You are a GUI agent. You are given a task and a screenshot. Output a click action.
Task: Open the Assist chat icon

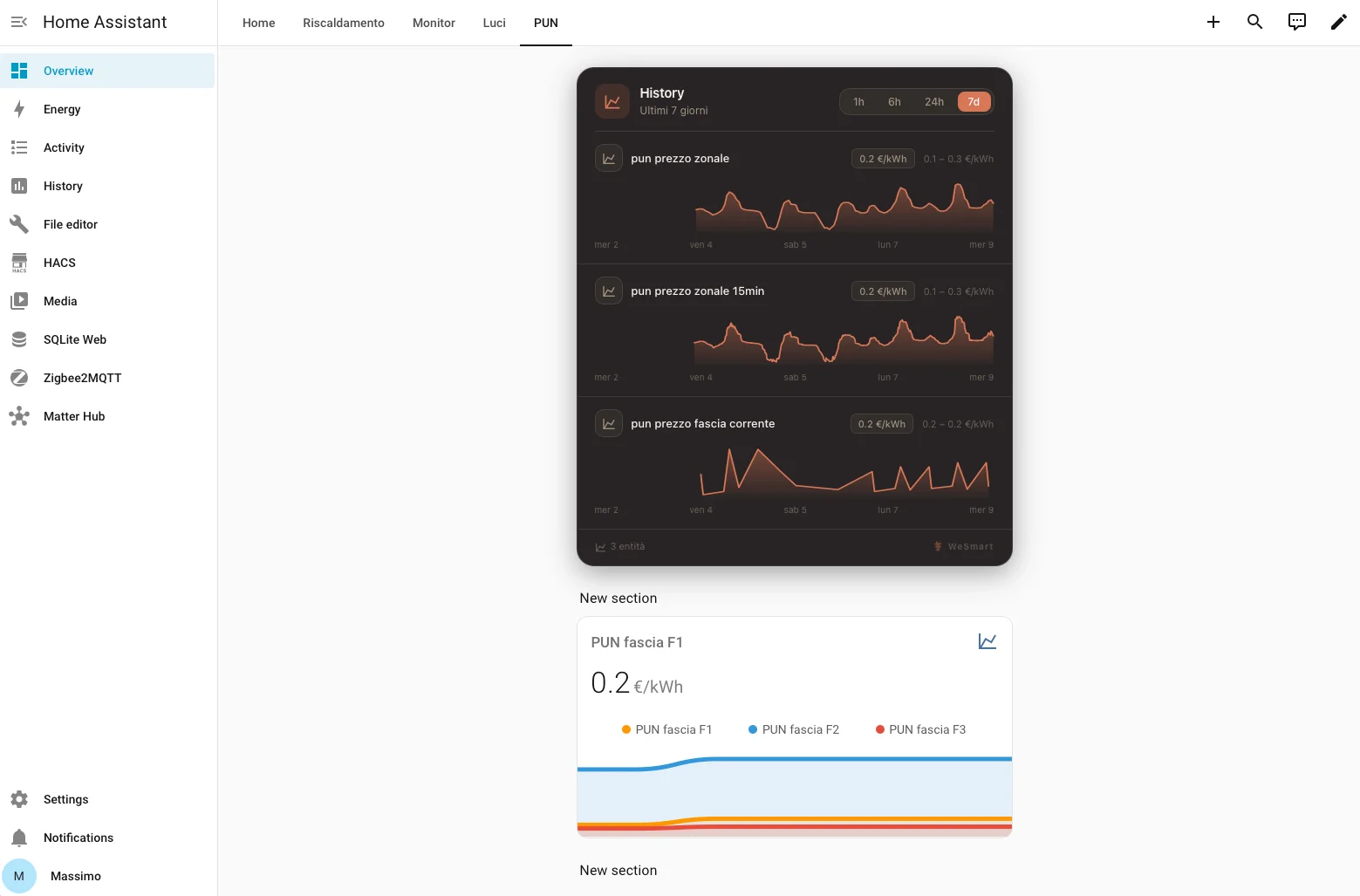(x=1297, y=22)
